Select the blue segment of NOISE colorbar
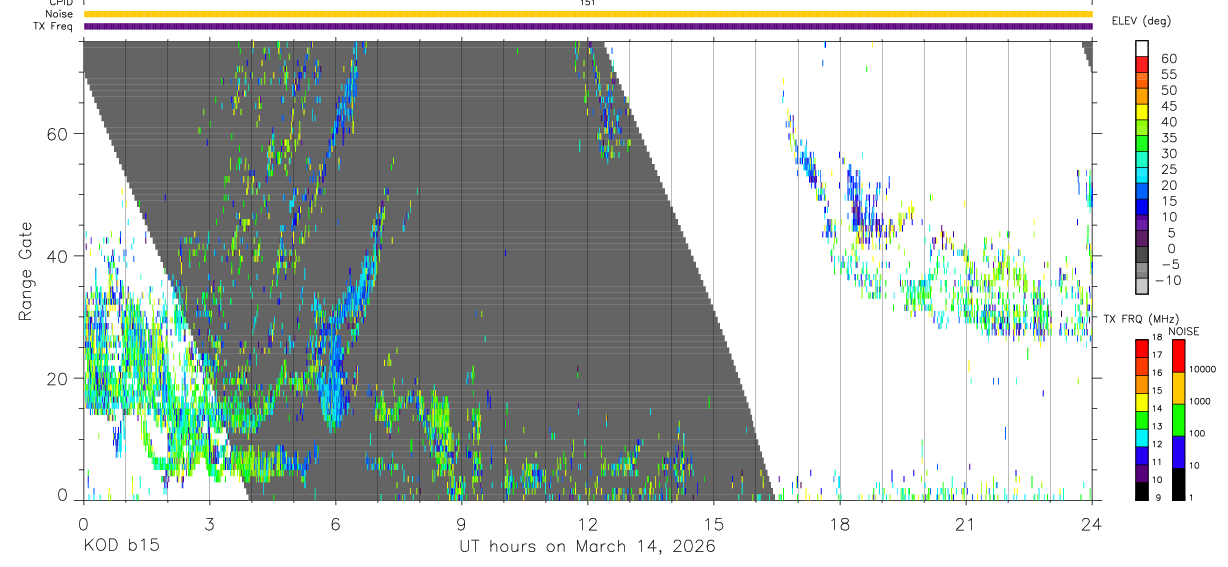The image size is (1228, 567). tap(1178, 452)
